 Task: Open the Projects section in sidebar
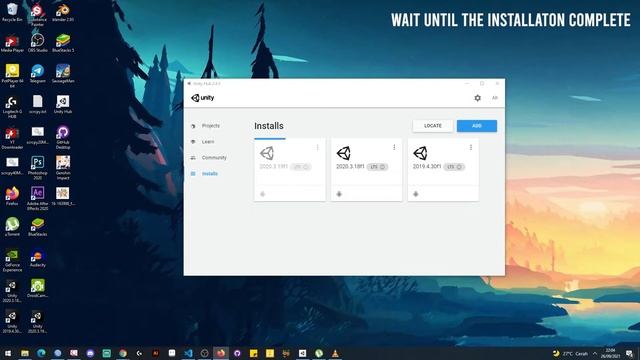(211, 126)
